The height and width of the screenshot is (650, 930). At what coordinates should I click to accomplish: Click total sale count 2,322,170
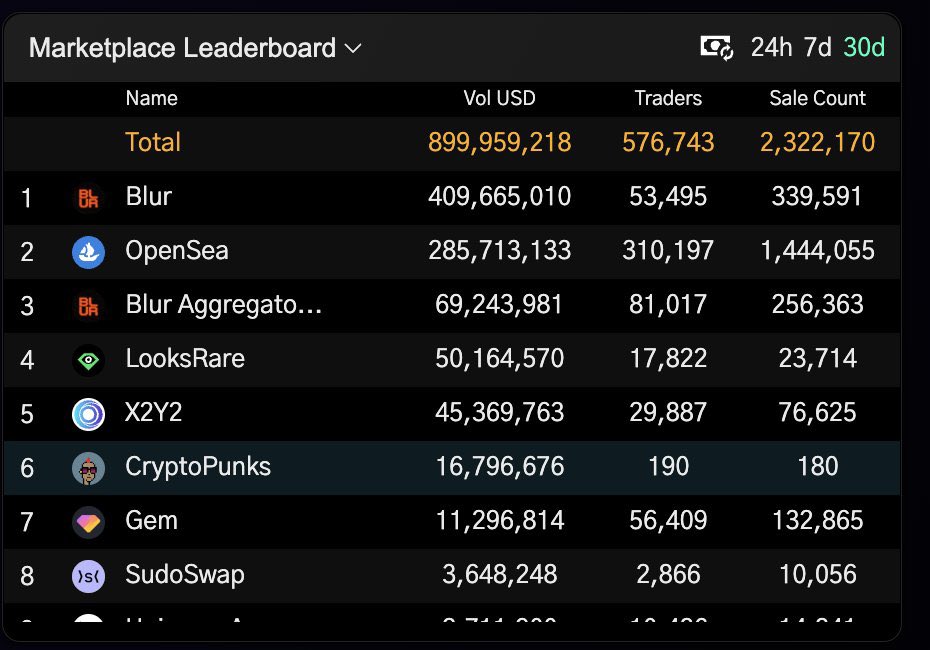[817, 142]
